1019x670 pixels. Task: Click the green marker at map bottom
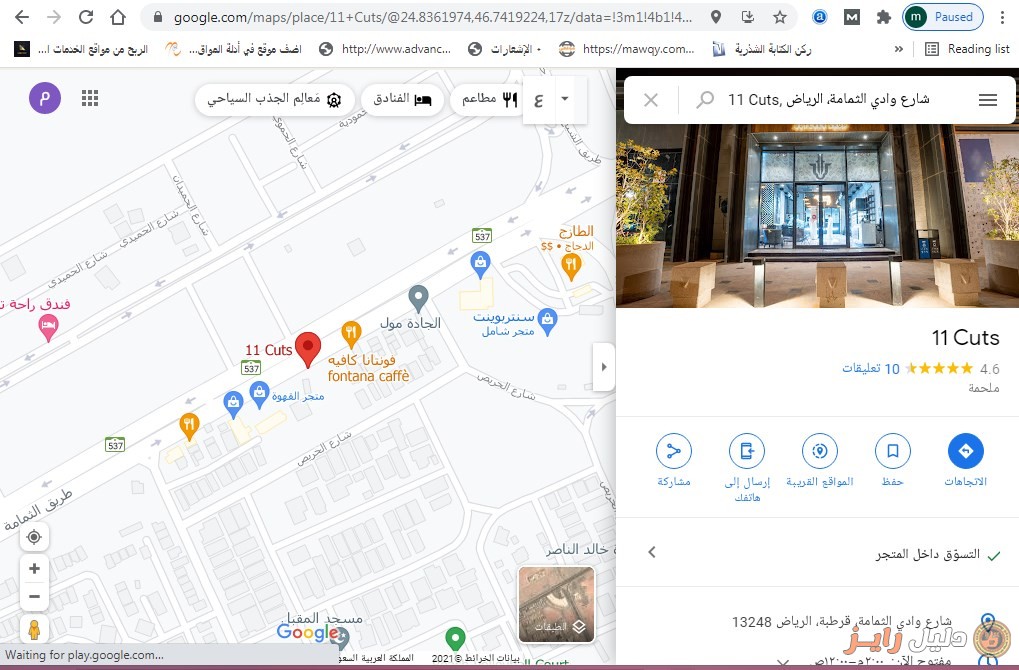point(456,638)
